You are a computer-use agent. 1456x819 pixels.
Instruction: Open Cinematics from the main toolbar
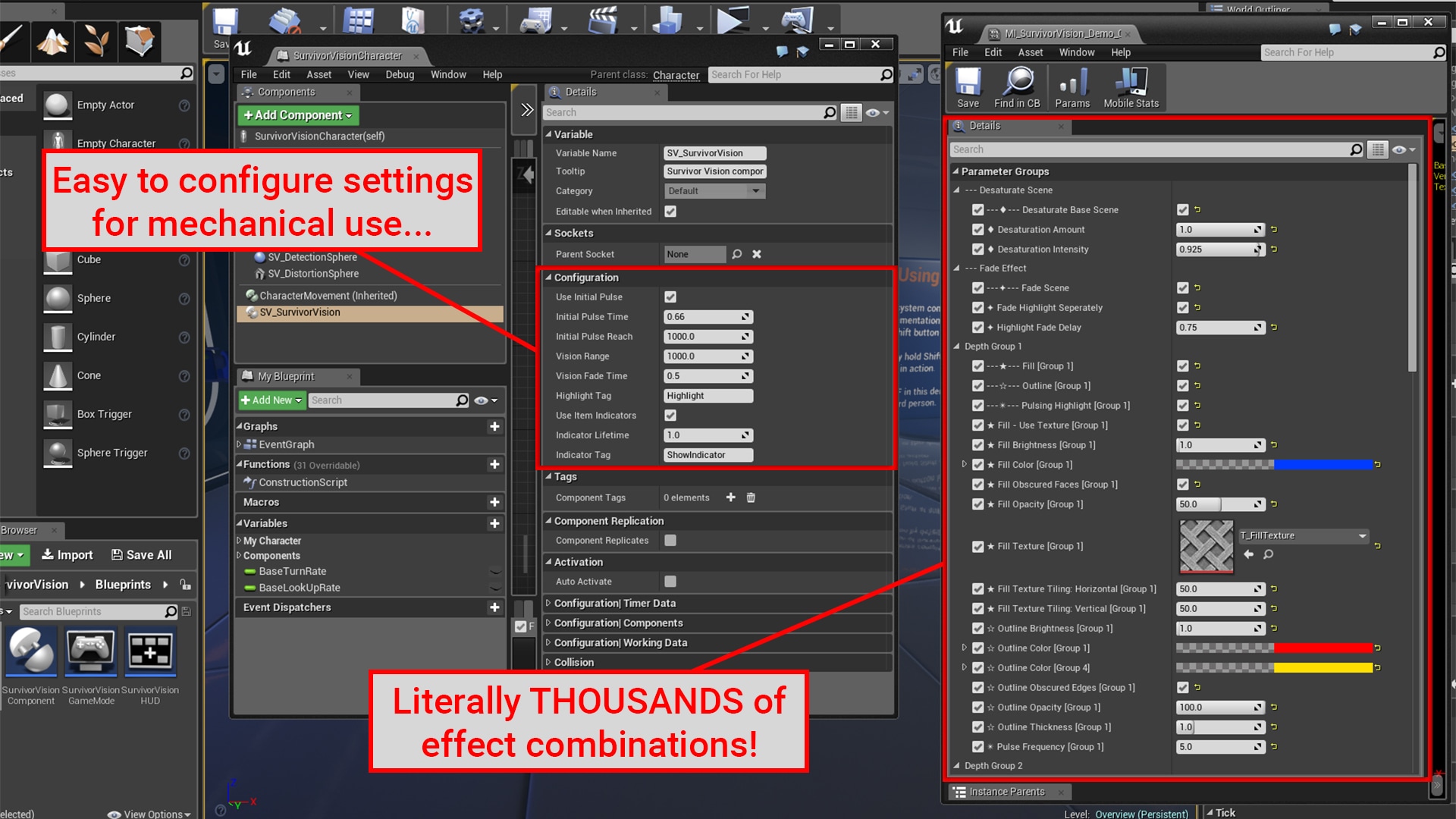[603, 20]
